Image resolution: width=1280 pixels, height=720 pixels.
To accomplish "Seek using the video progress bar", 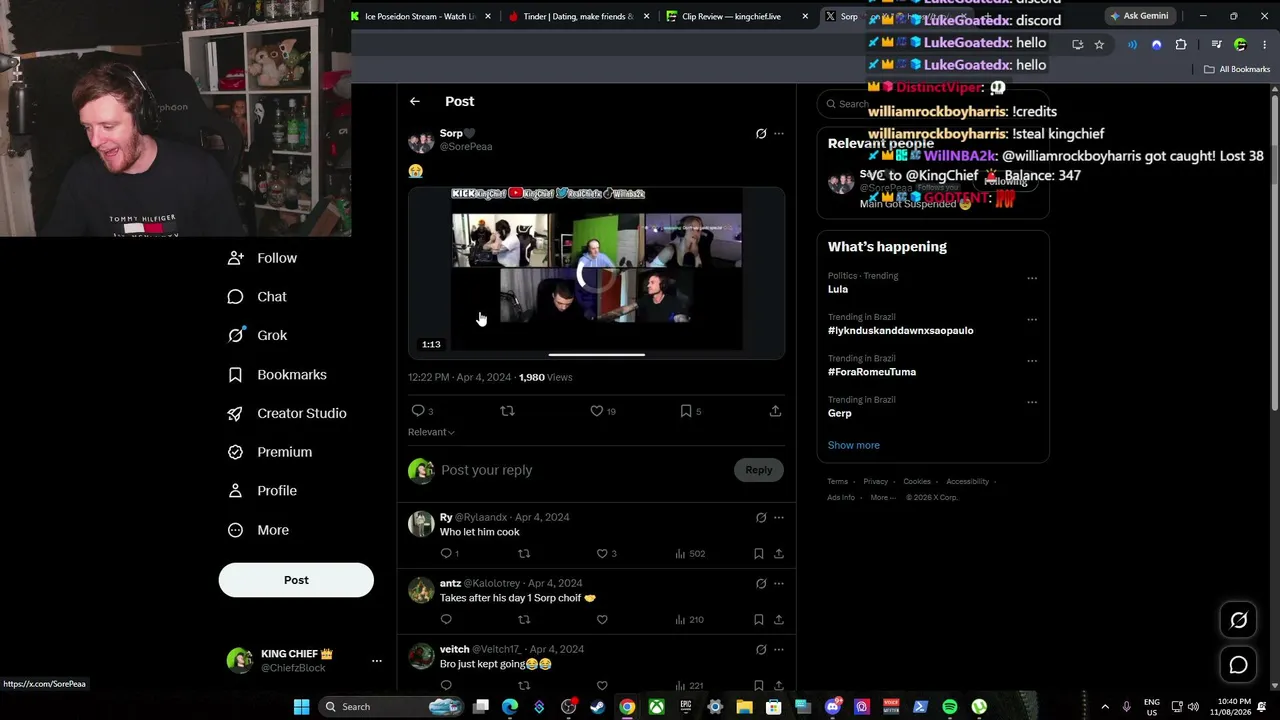I will click(596, 354).
